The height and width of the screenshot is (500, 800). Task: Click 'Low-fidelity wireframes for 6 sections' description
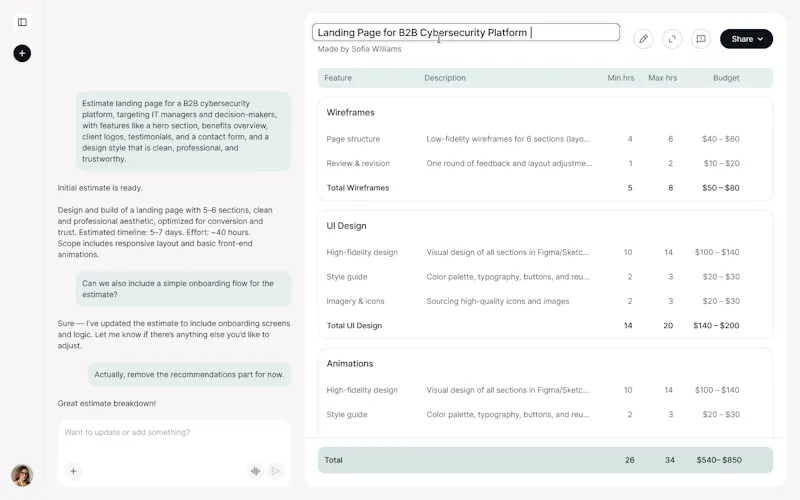coord(508,139)
